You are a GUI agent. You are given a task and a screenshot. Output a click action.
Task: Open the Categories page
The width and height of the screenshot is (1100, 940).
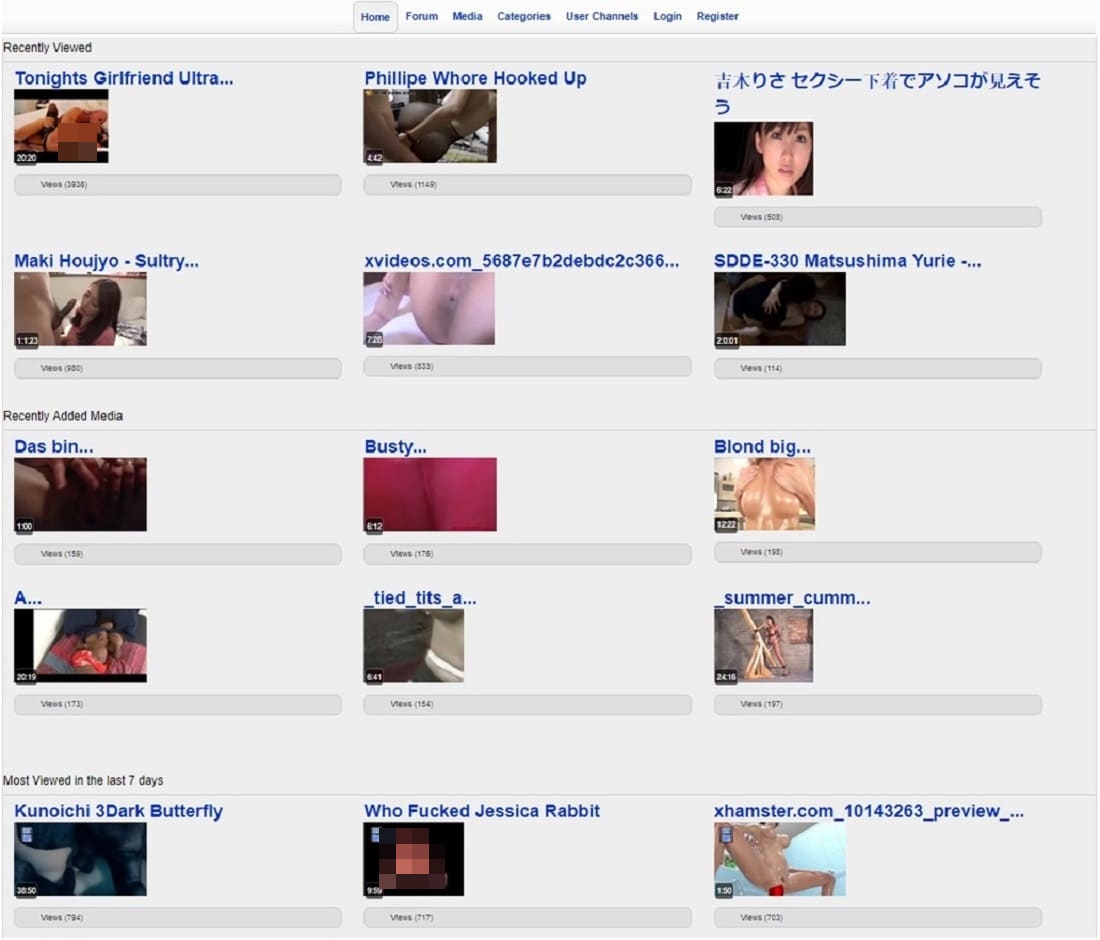point(524,17)
